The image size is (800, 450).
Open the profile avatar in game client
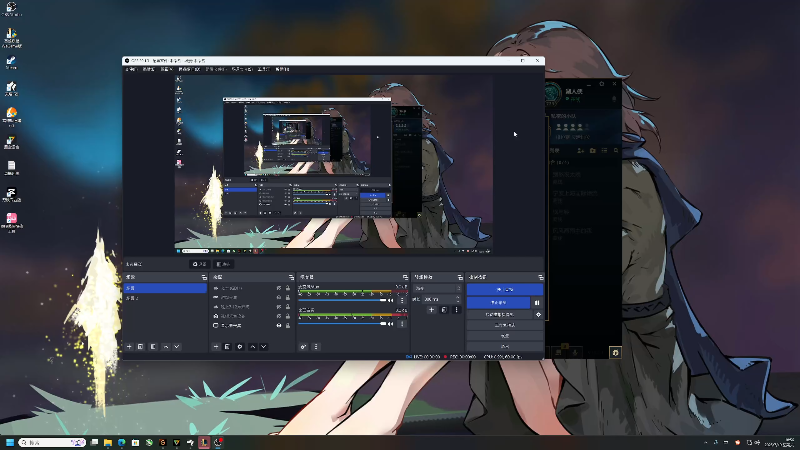pyautogui.click(x=553, y=93)
